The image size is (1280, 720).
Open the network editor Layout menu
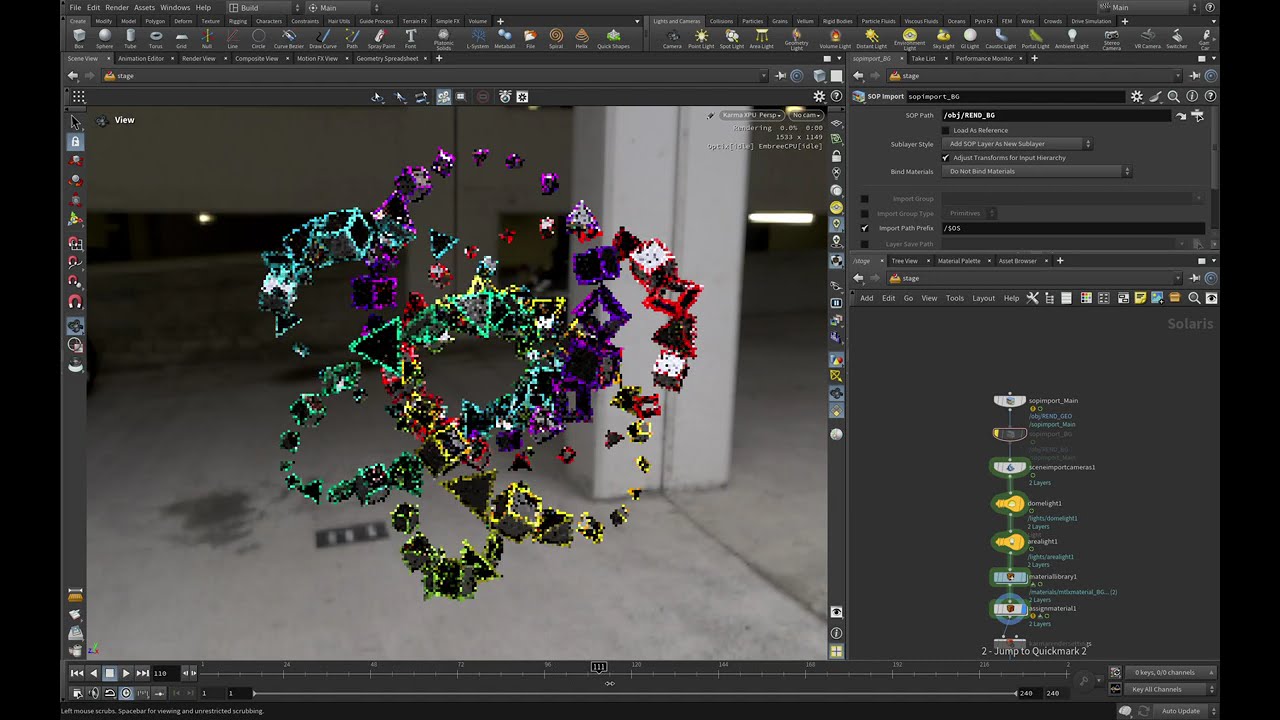pos(984,298)
